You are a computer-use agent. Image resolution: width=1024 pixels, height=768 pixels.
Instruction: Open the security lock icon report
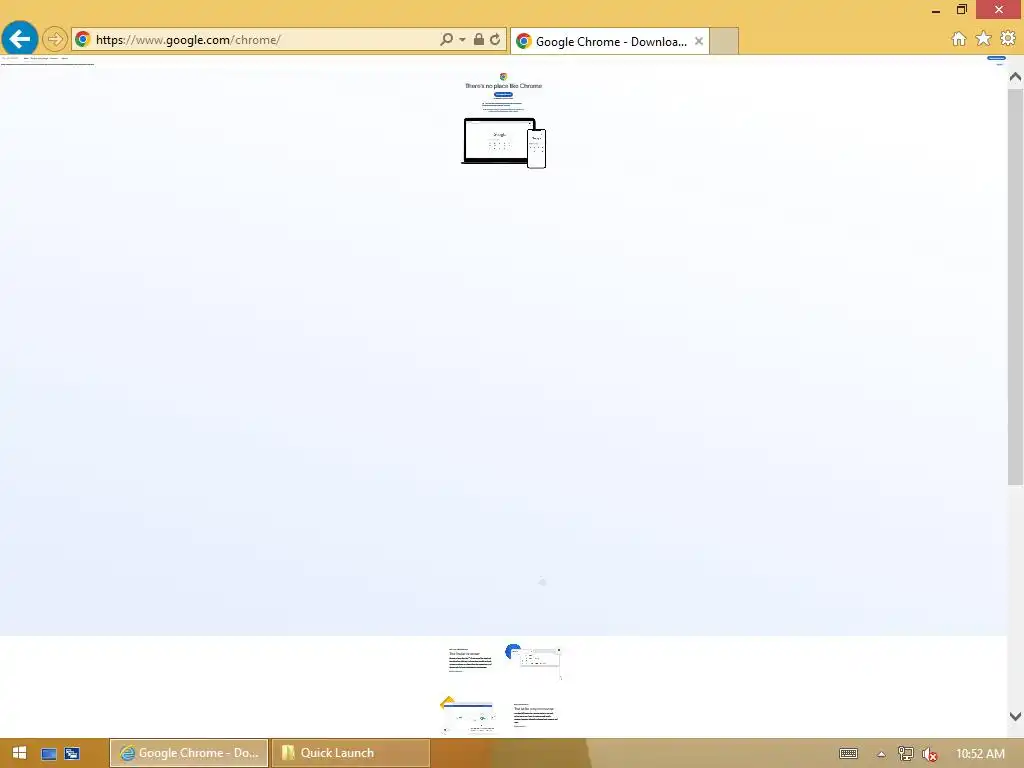[x=479, y=39]
